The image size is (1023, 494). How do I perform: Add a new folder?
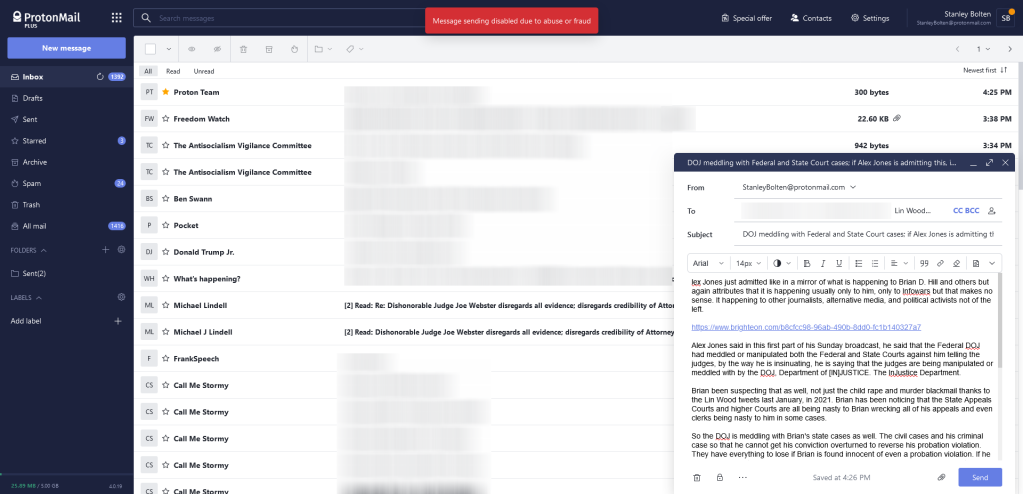(106, 250)
